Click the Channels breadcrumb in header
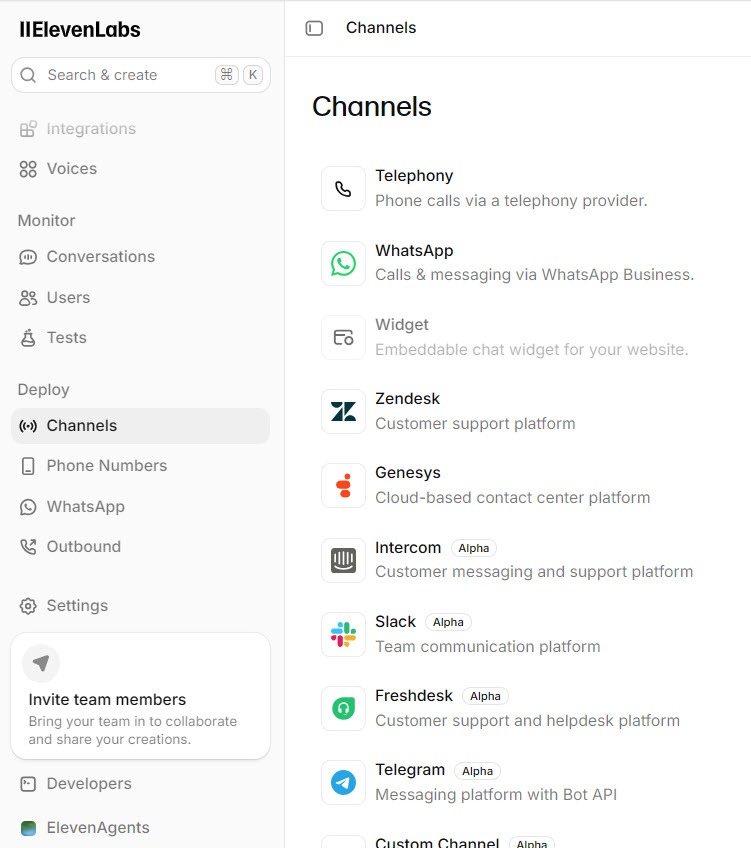The image size is (751, 848). 381,28
